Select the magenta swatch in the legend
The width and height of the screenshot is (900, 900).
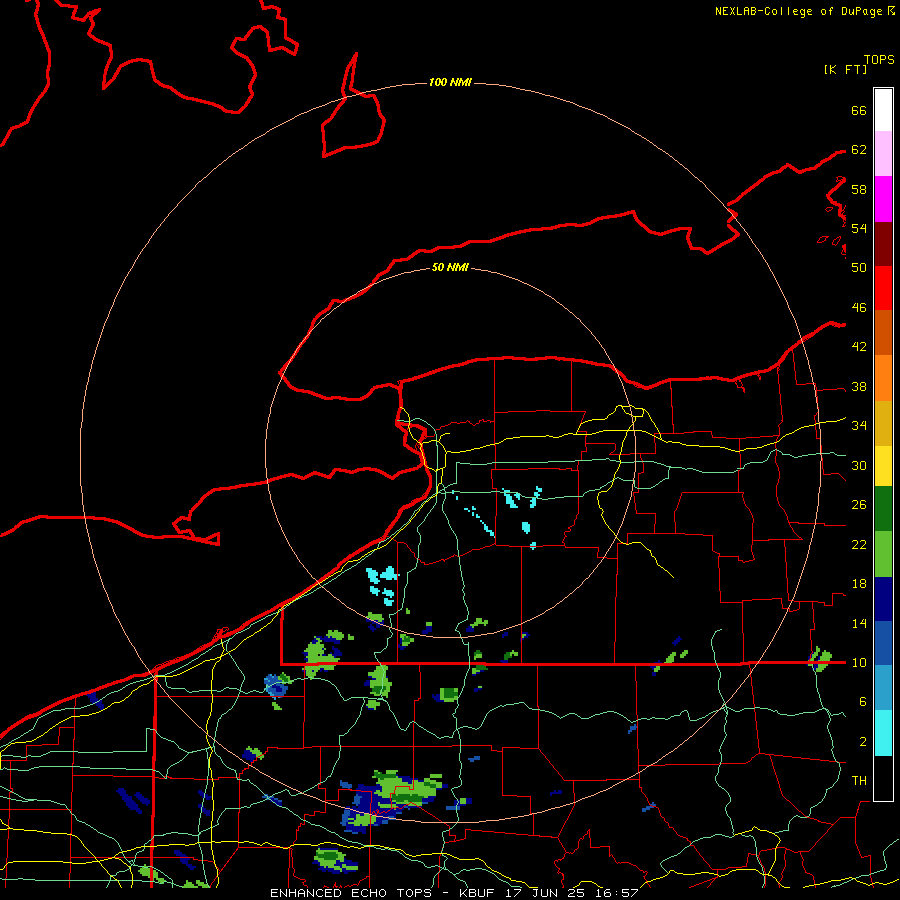tap(883, 199)
